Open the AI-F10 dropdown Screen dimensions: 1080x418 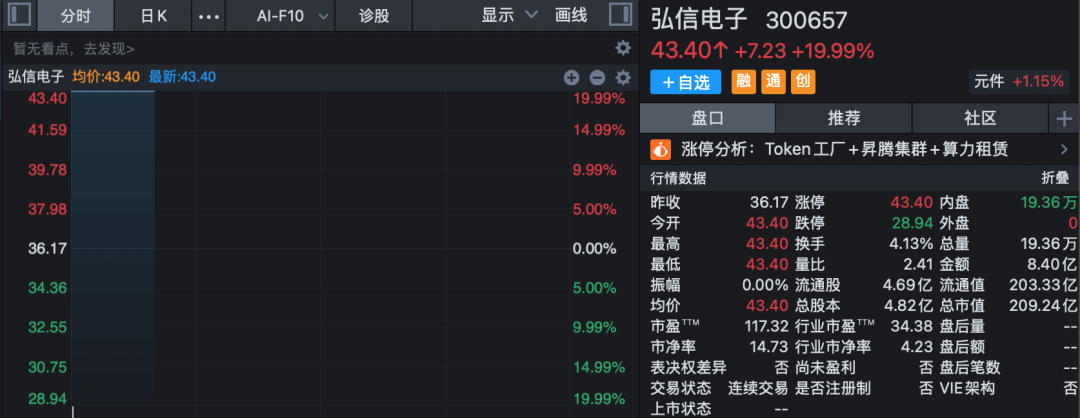(x=280, y=15)
